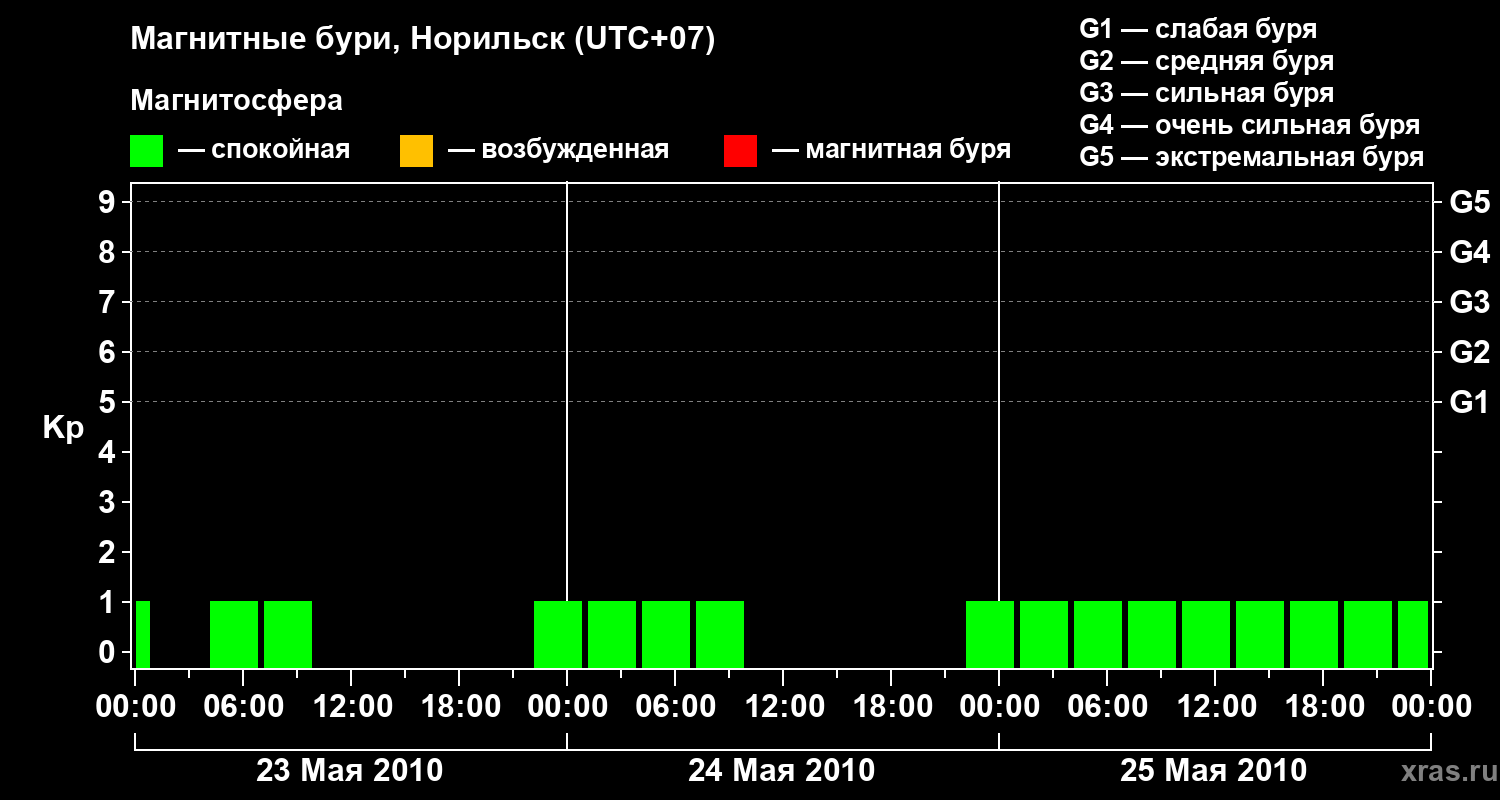This screenshot has width=1500, height=800.
Task: Click the '— возбужденная' legend label
Action: click(558, 150)
